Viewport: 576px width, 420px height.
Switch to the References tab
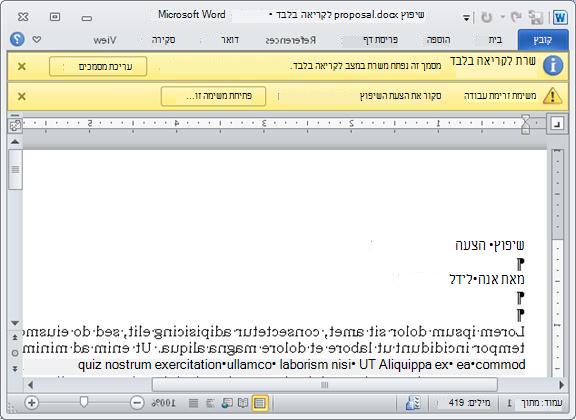(x=291, y=40)
